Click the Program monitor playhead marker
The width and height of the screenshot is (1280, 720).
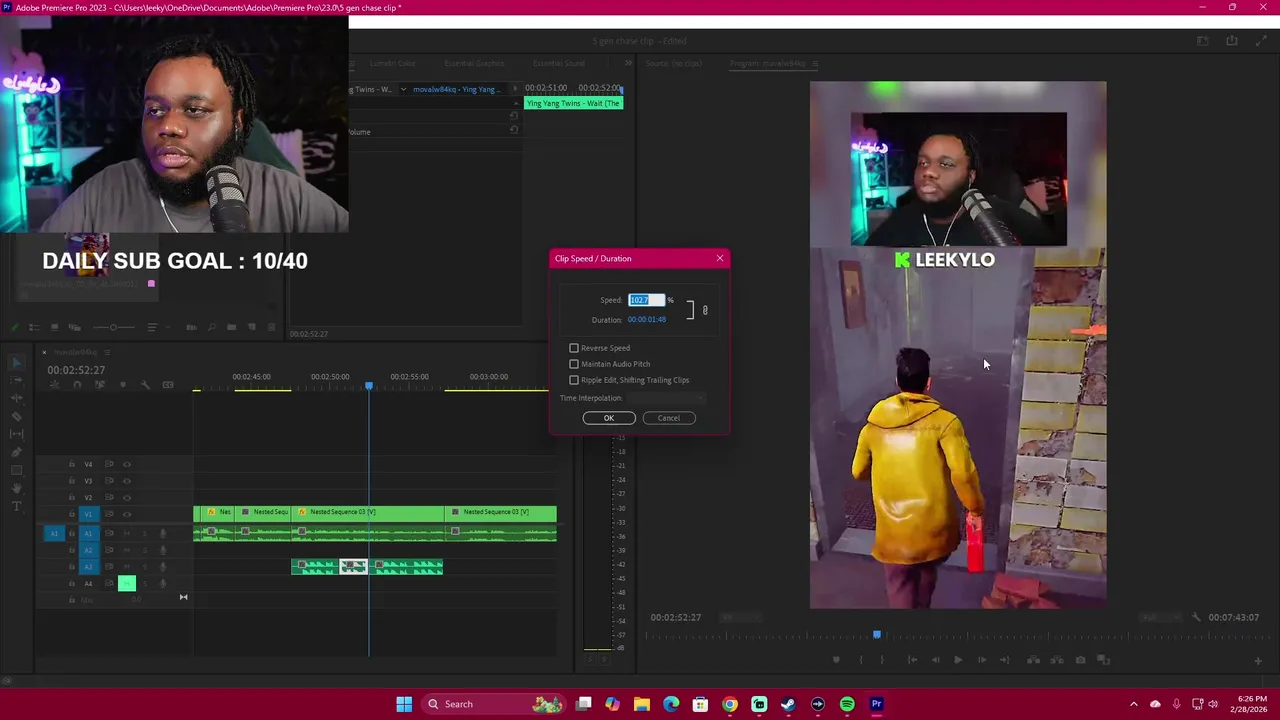tap(877, 634)
